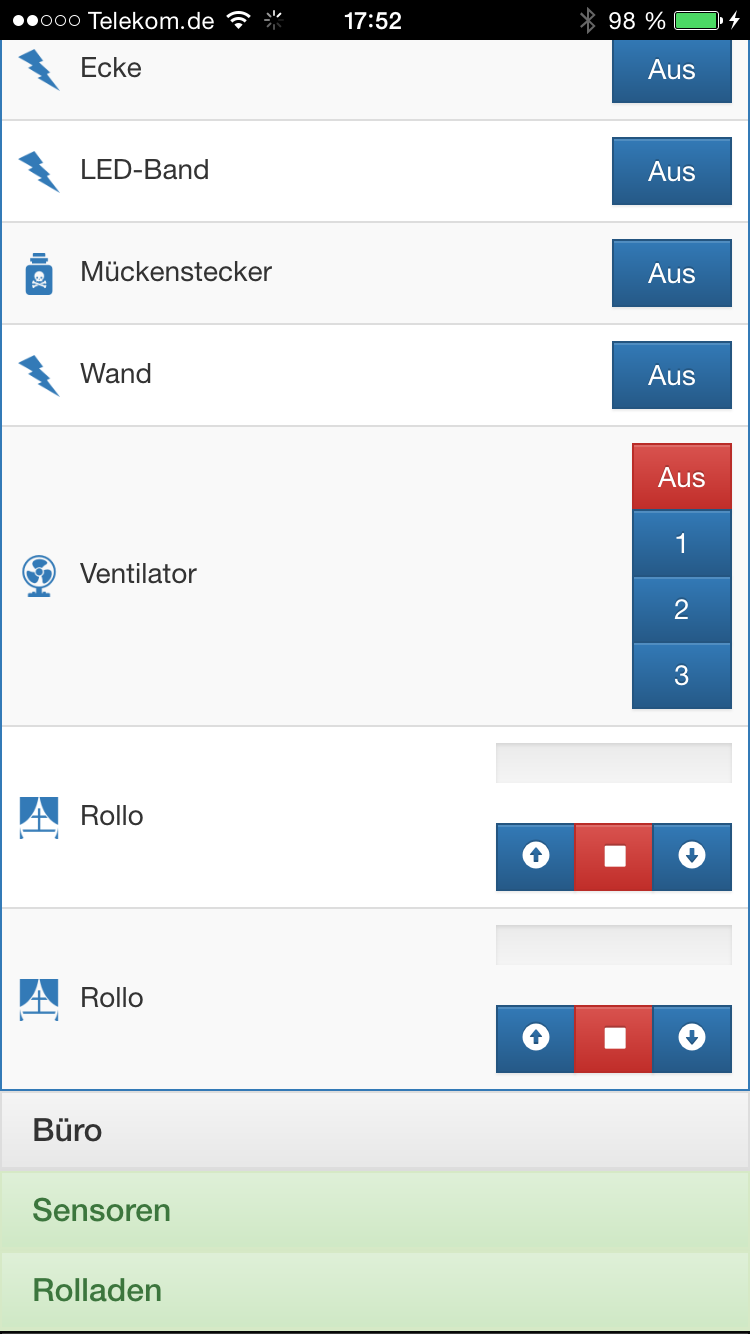Turn the Ventilator off with red Aus
The image size is (750, 1334).
click(x=681, y=478)
